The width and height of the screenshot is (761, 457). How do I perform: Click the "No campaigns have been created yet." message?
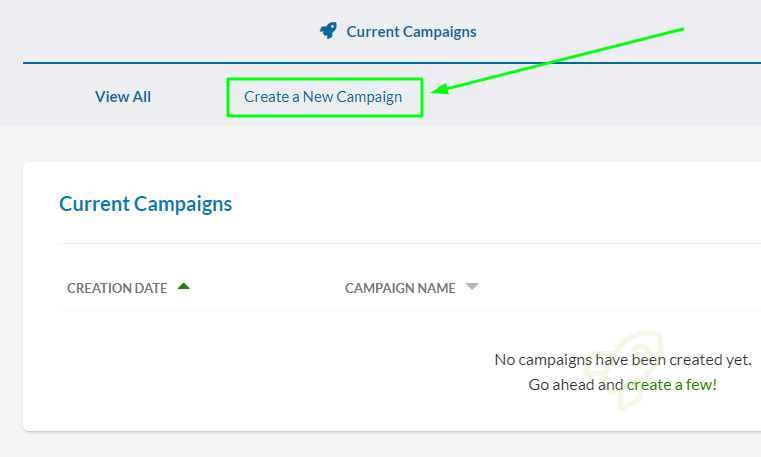click(x=622, y=359)
